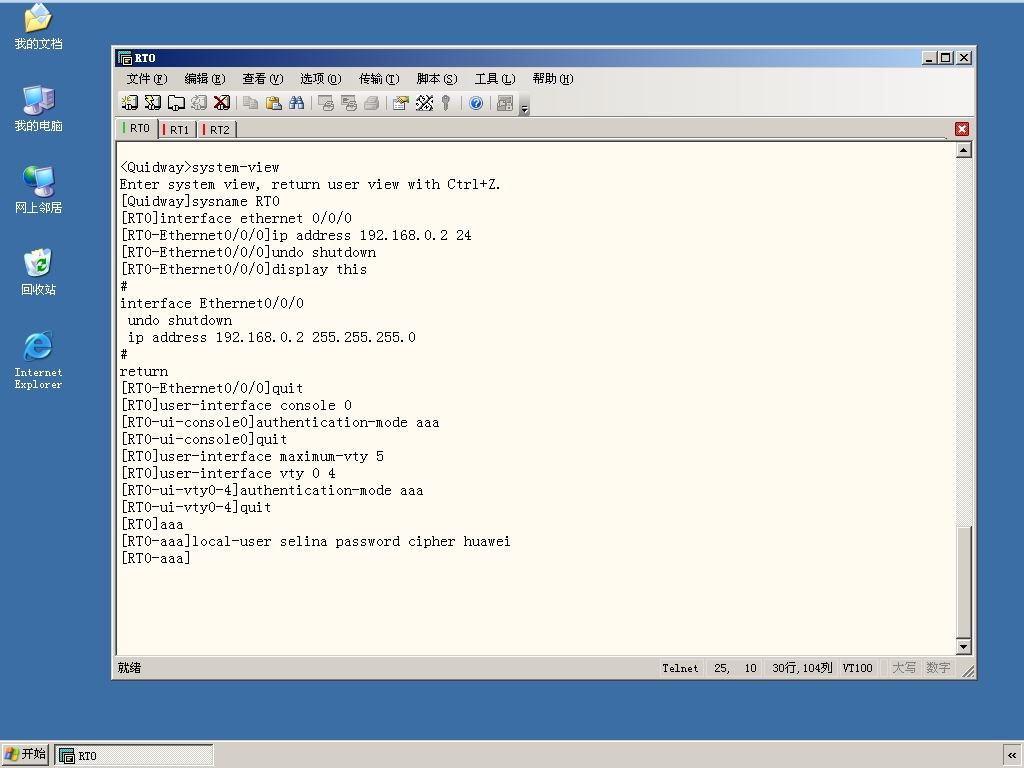The image size is (1024, 768).
Task: Click the 就绪 status text
Action: point(129,668)
